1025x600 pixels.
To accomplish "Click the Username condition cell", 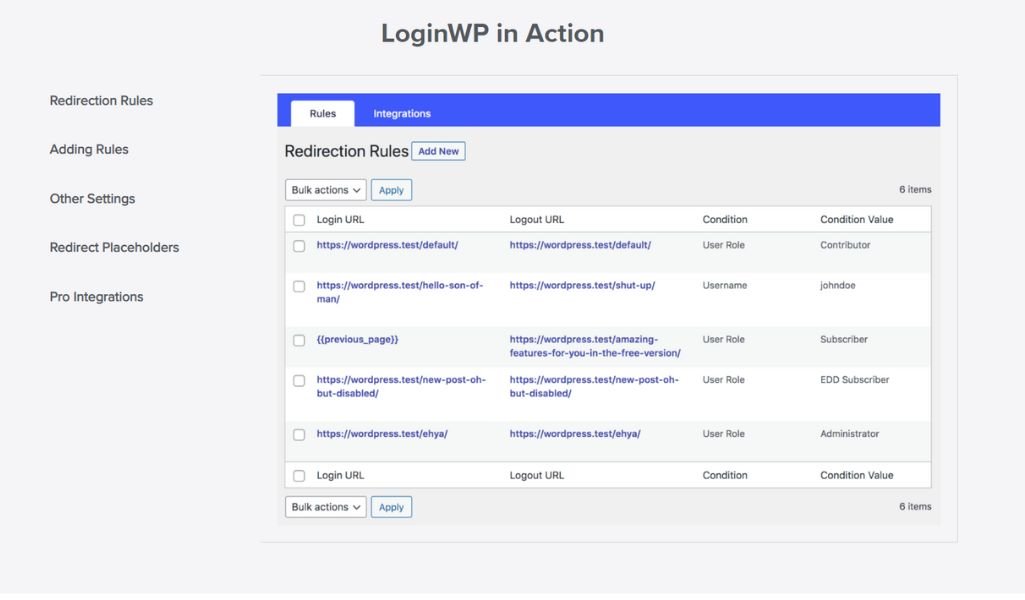I will point(724,286).
